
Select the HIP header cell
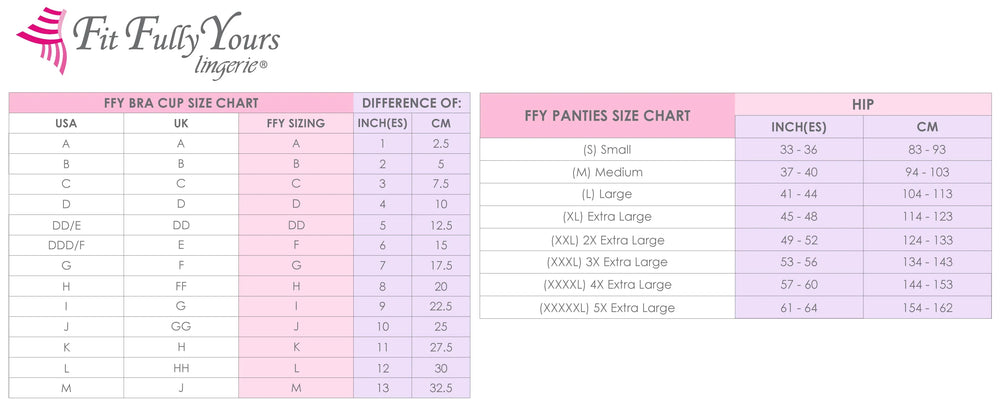coord(863,103)
